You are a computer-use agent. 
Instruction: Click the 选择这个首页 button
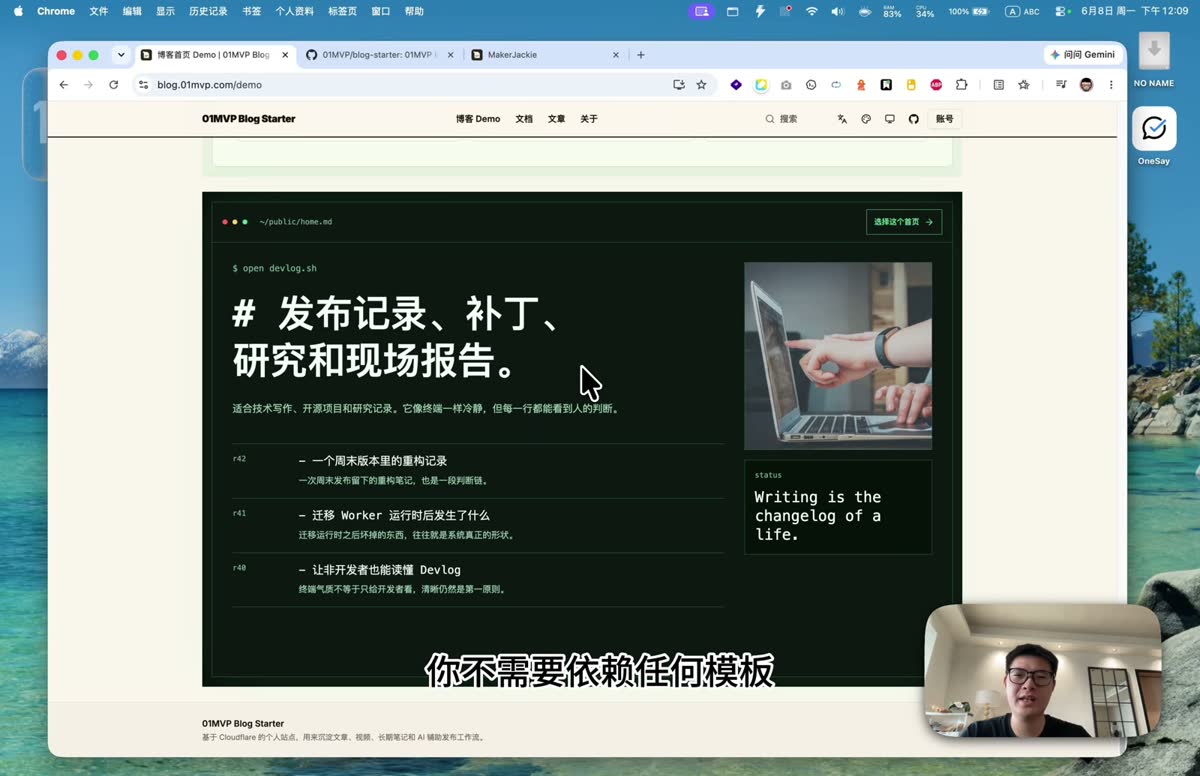pyautogui.click(x=904, y=222)
